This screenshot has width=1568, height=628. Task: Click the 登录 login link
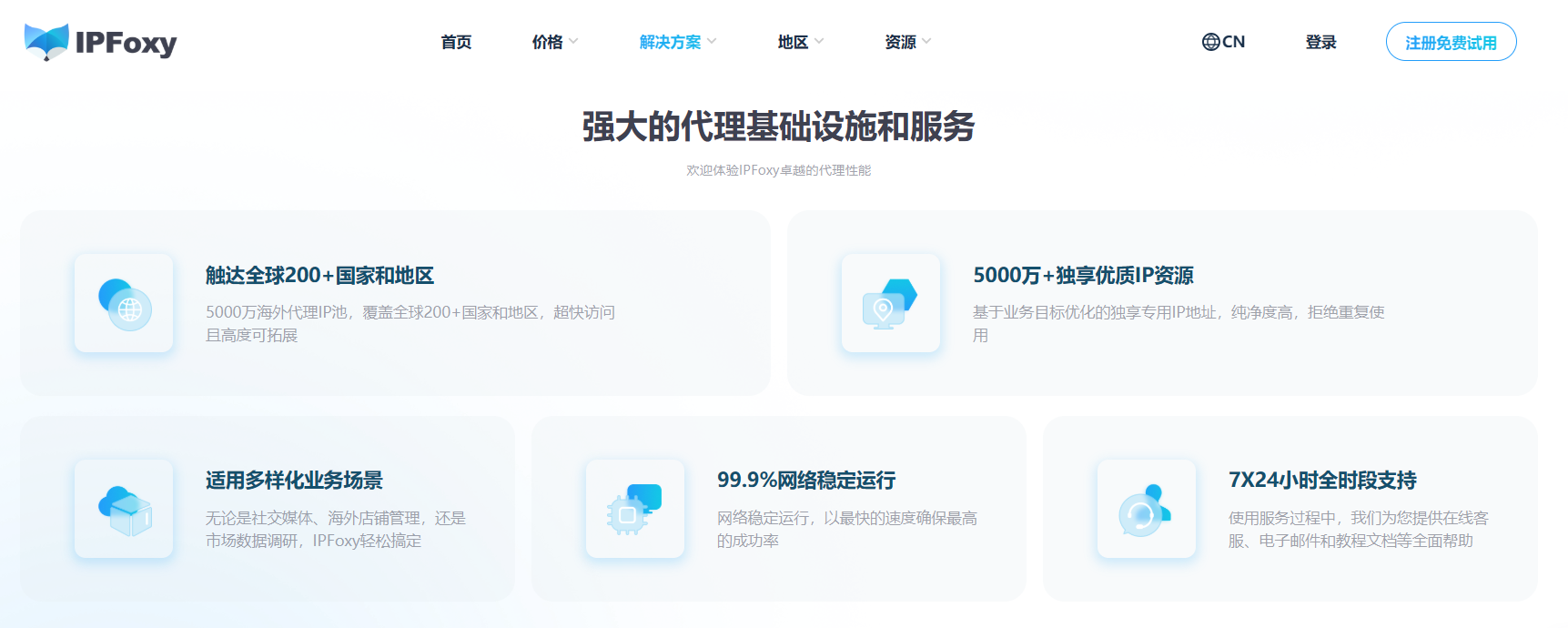point(1321,42)
